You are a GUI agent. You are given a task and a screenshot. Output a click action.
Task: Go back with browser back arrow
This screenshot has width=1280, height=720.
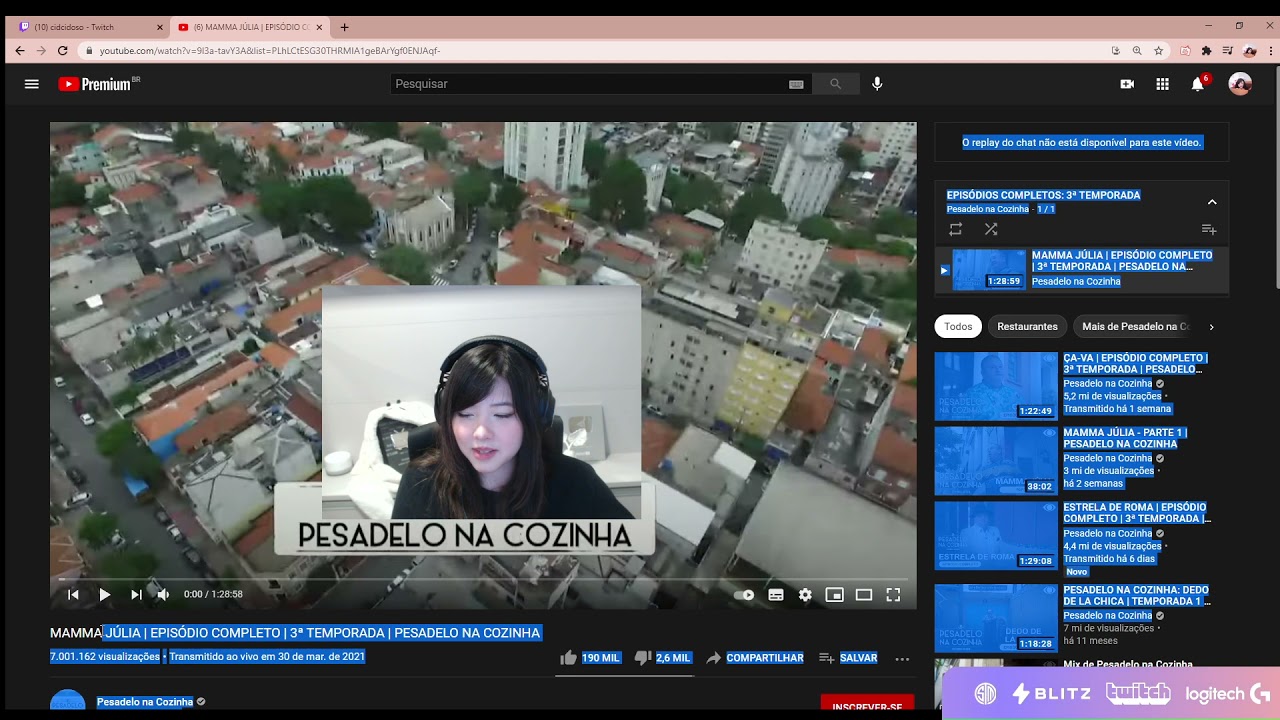point(19,50)
